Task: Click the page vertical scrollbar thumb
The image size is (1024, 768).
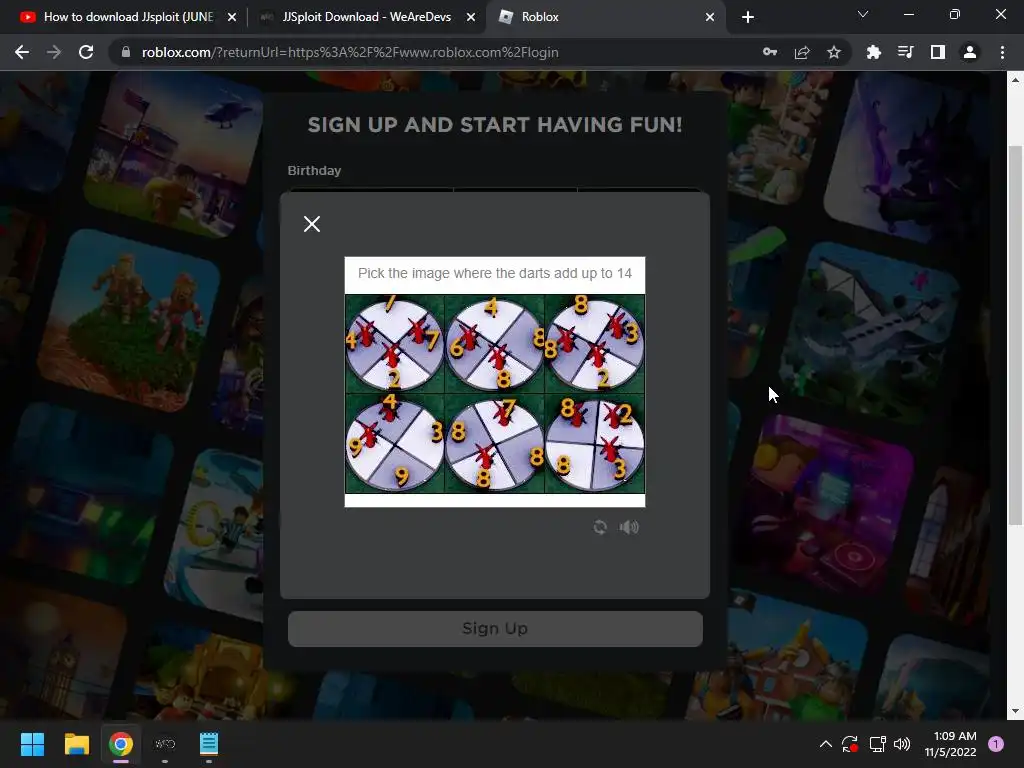Action: (x=1015, y=335)
